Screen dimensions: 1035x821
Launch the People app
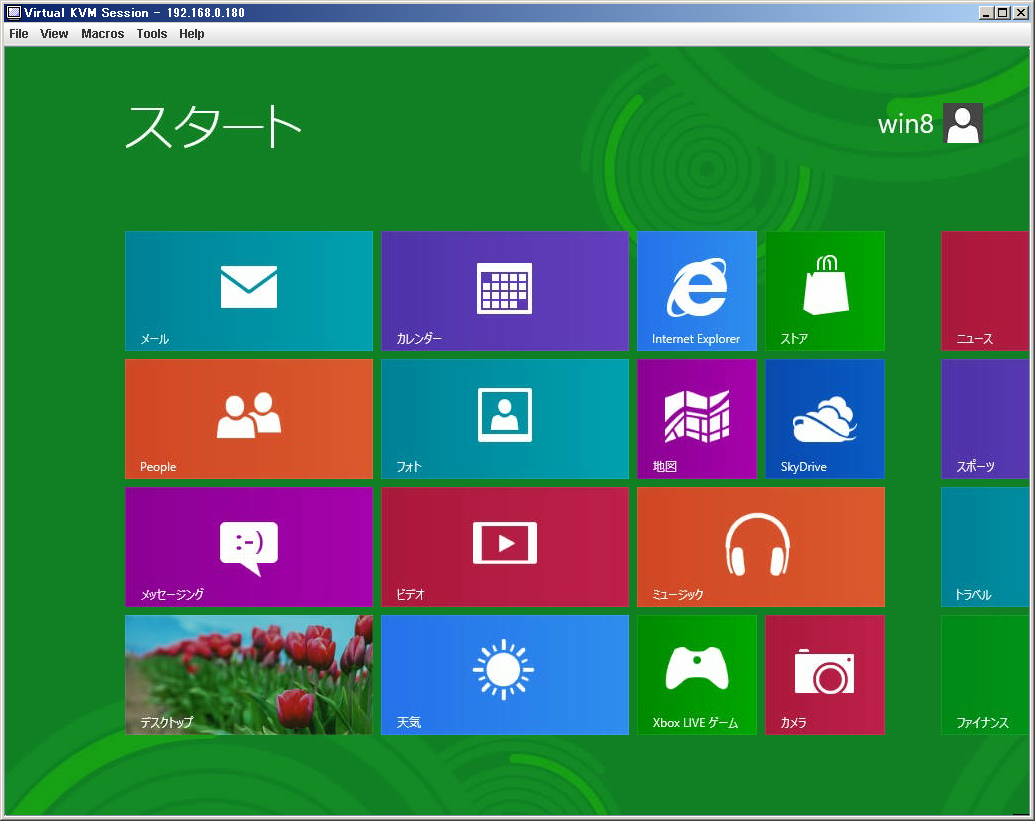pos(248,418)
